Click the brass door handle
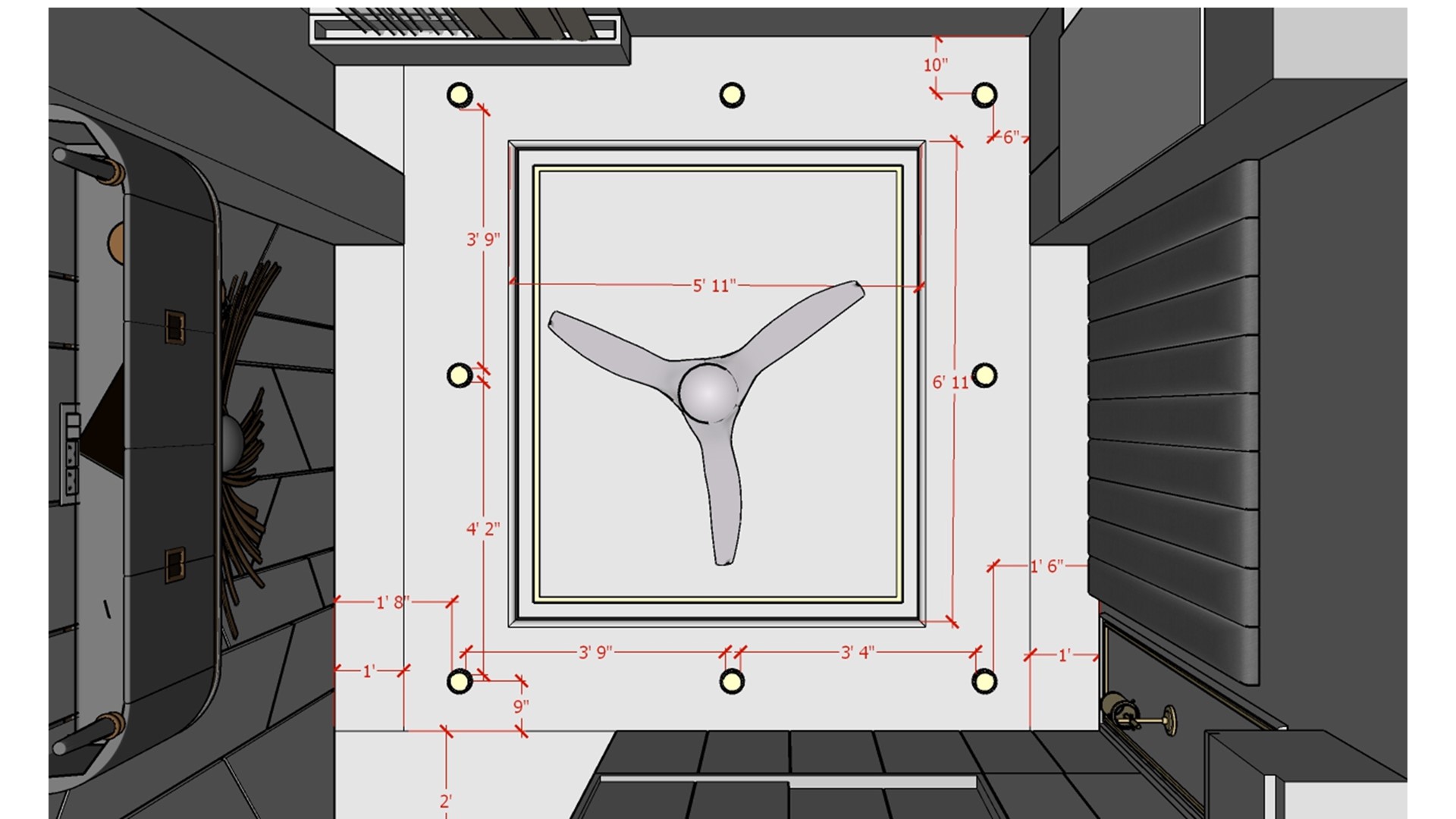The image size is (1456, 819). coord(1138,714)
